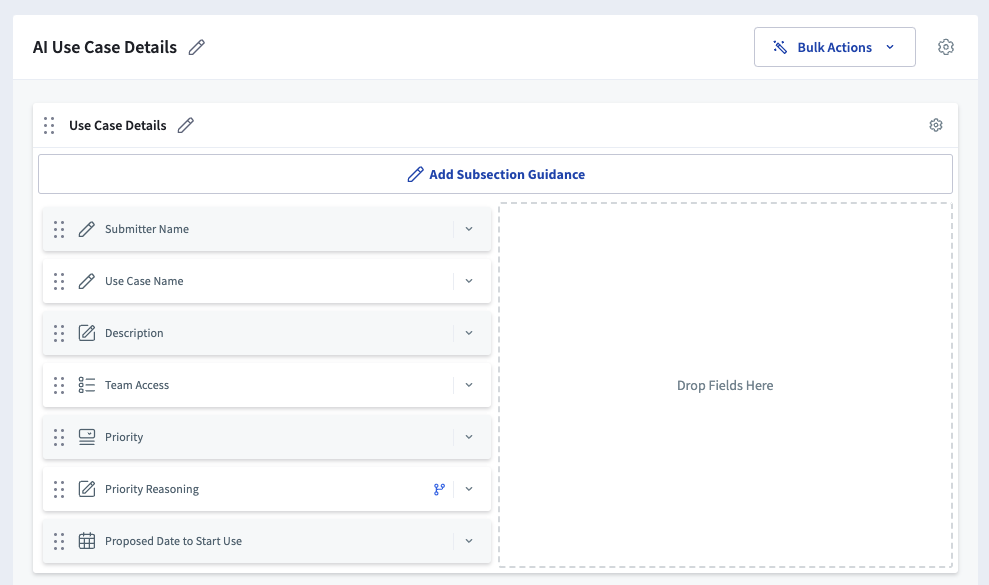This screenshot has height=585, width=989.
Task: Click the Description text-area icon
Action: (87, 333)
